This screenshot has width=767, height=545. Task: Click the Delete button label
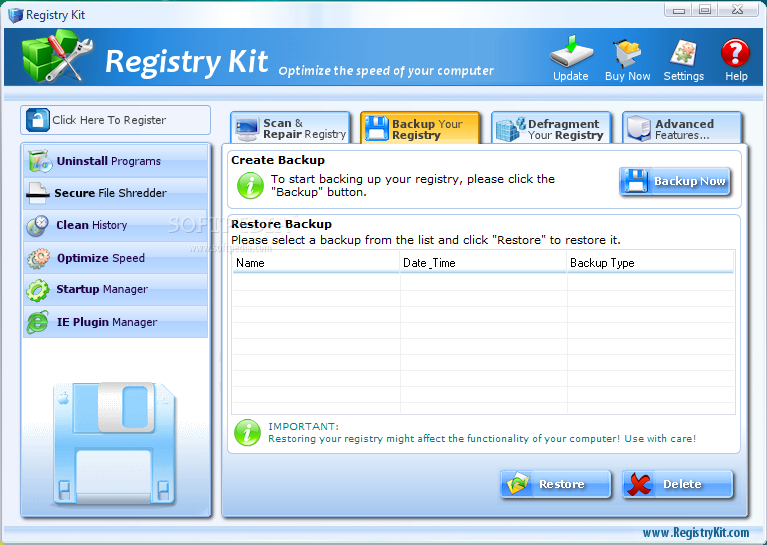(x=682, y=484)
